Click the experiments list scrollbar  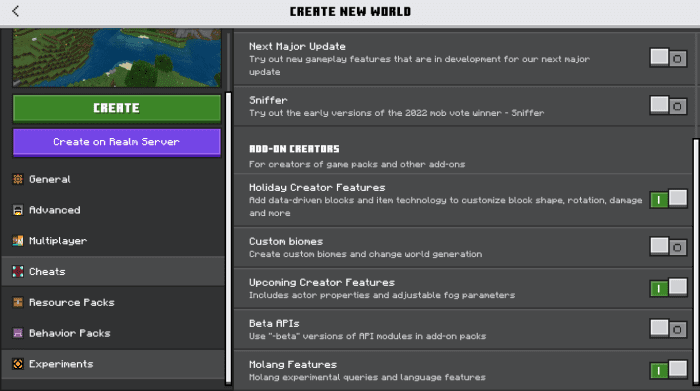(696, 261)
